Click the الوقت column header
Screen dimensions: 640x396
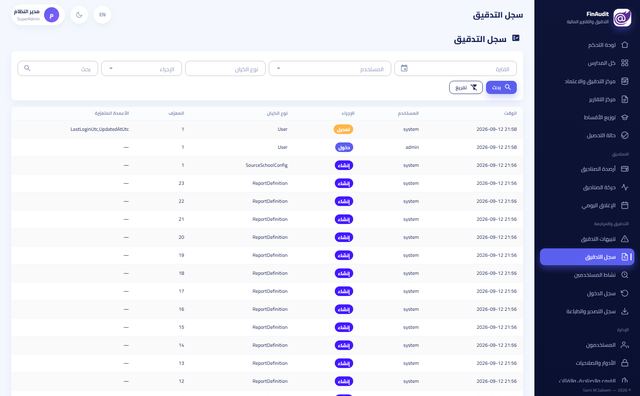[510, 113]
